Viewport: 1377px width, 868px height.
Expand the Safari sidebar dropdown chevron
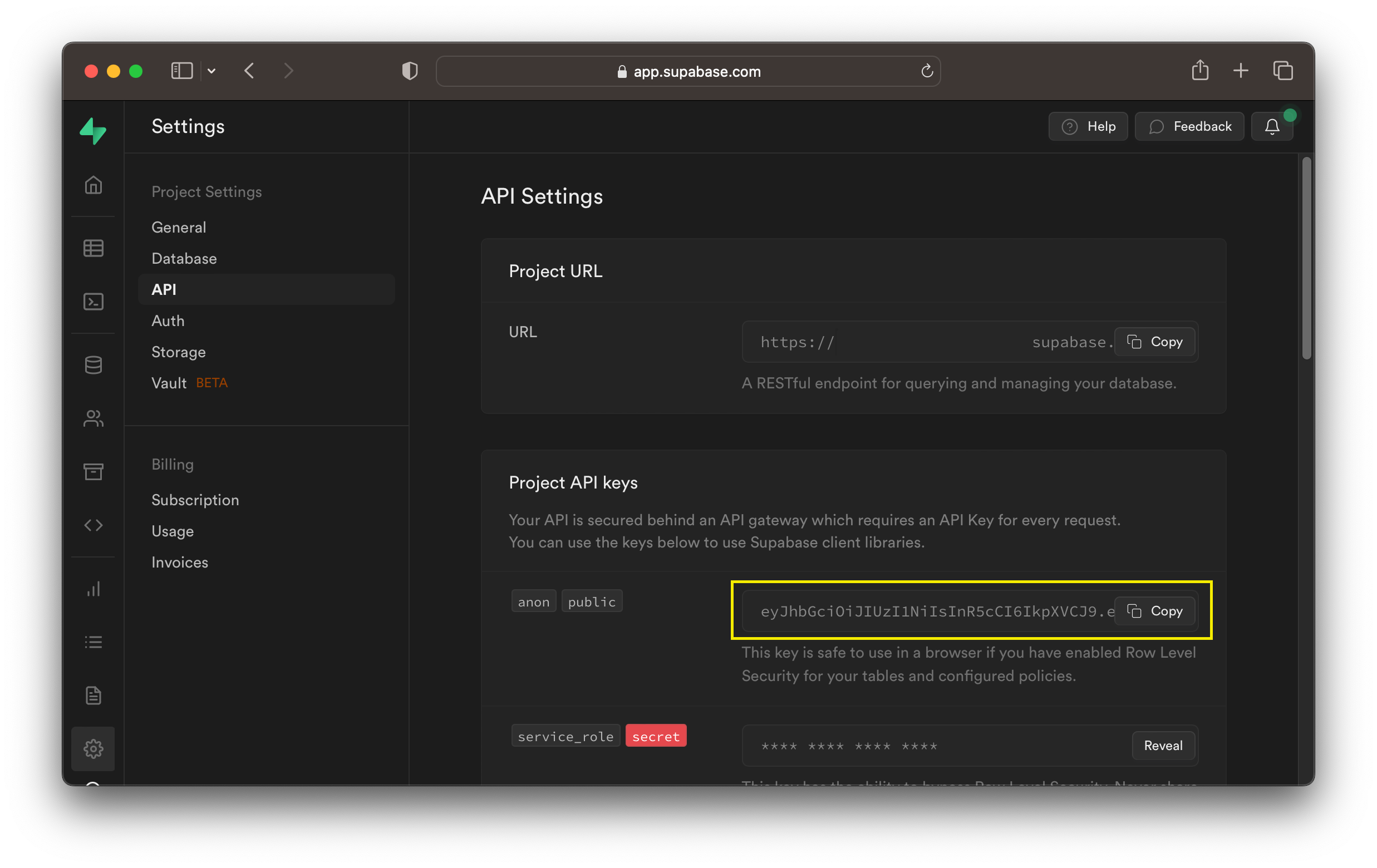212,71
